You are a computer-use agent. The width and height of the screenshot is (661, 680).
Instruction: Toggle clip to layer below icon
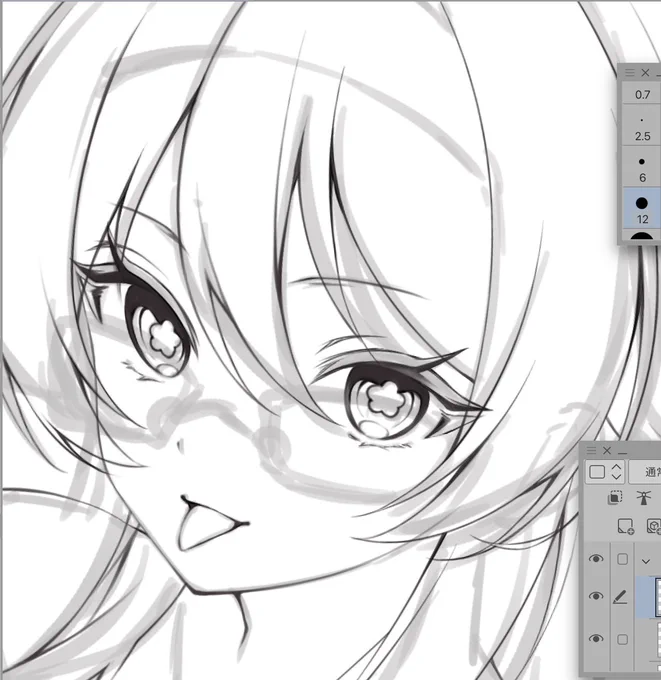click(615, 497)
